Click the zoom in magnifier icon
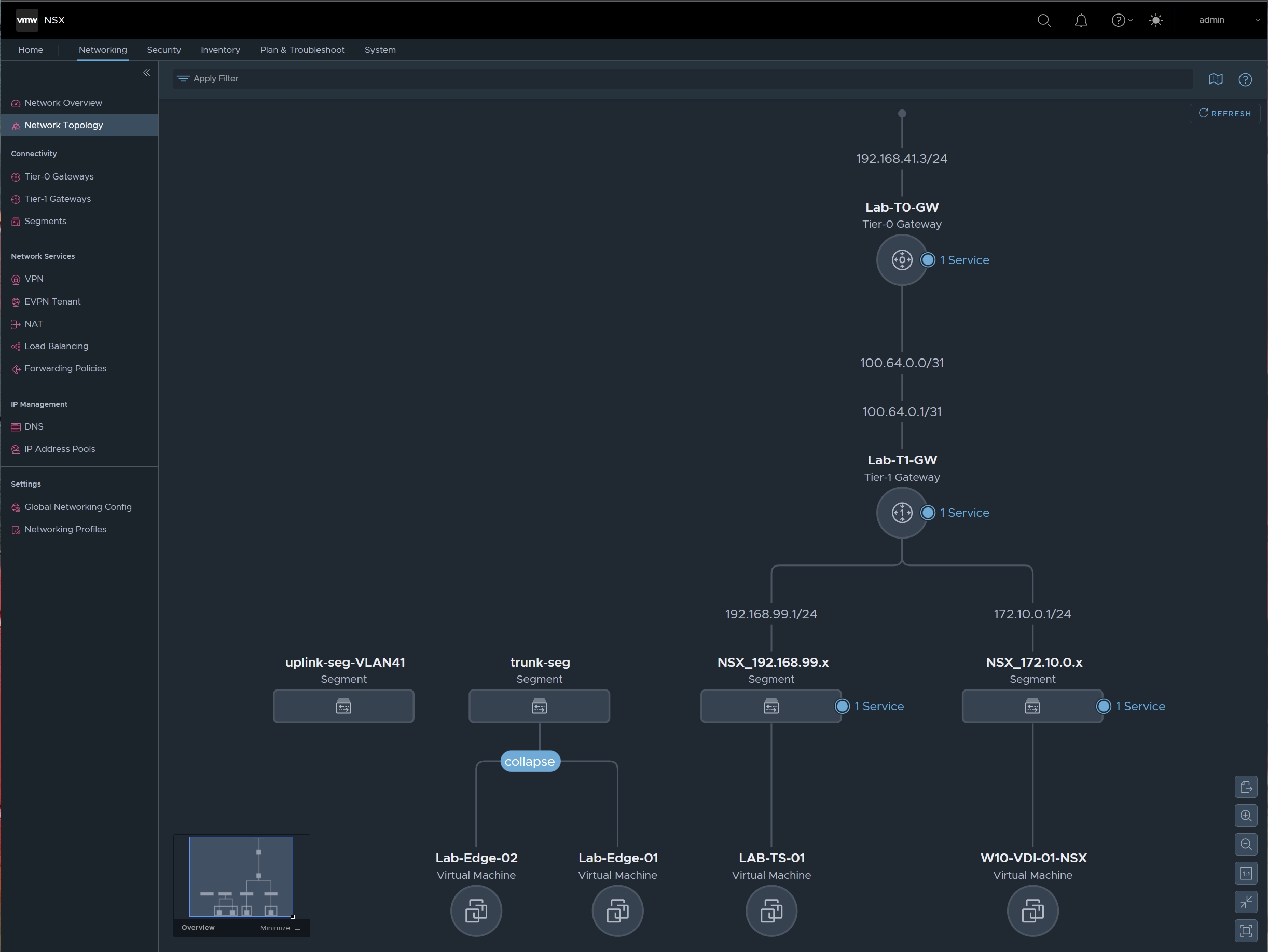1268x952 pixels. tap(1246, 816)
